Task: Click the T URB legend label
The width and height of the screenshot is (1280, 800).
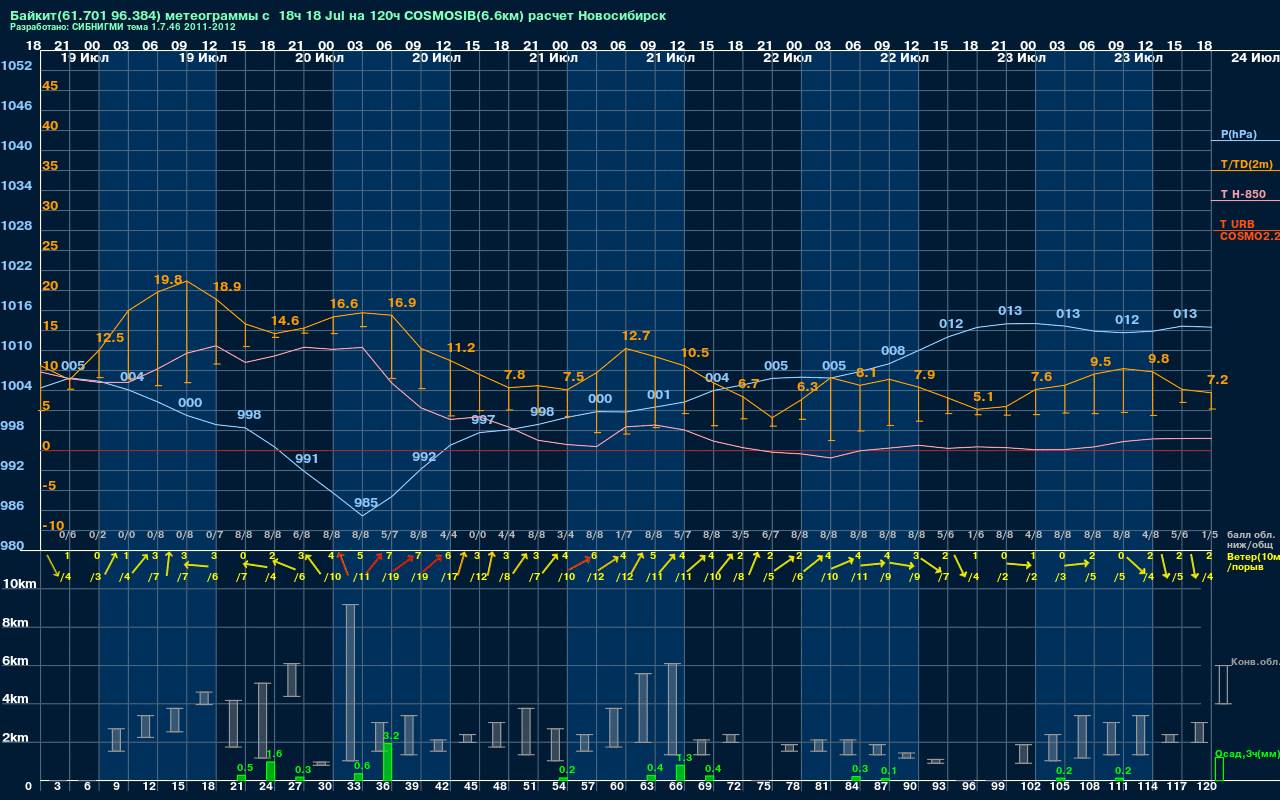Action: point(1237,224)
